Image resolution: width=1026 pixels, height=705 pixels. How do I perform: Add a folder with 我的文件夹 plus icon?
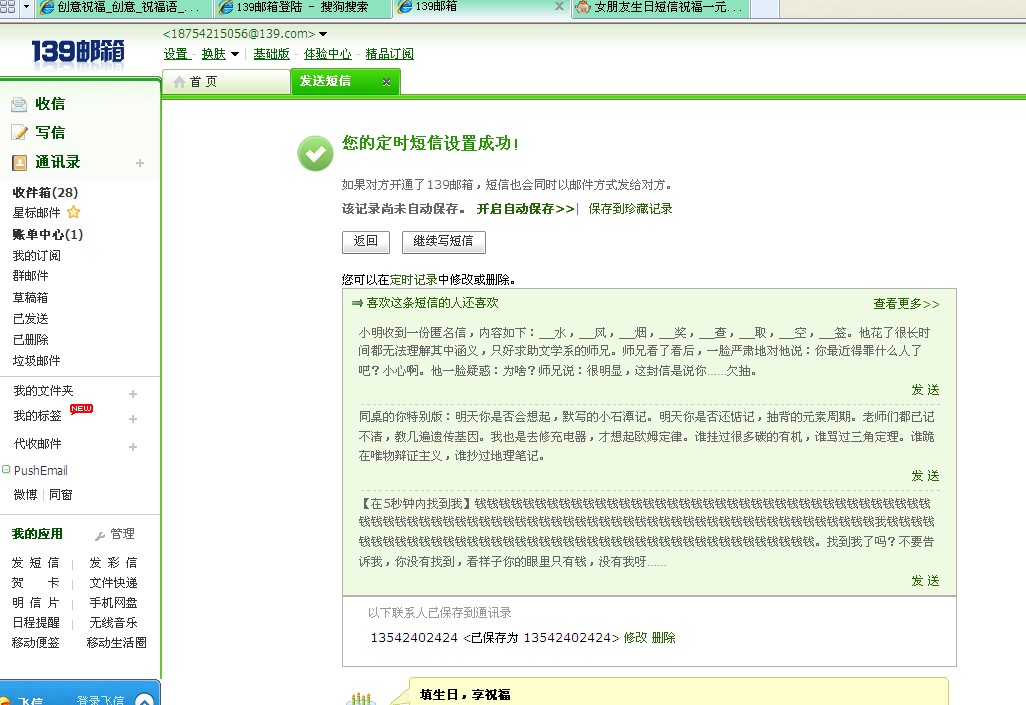point(133,394)
